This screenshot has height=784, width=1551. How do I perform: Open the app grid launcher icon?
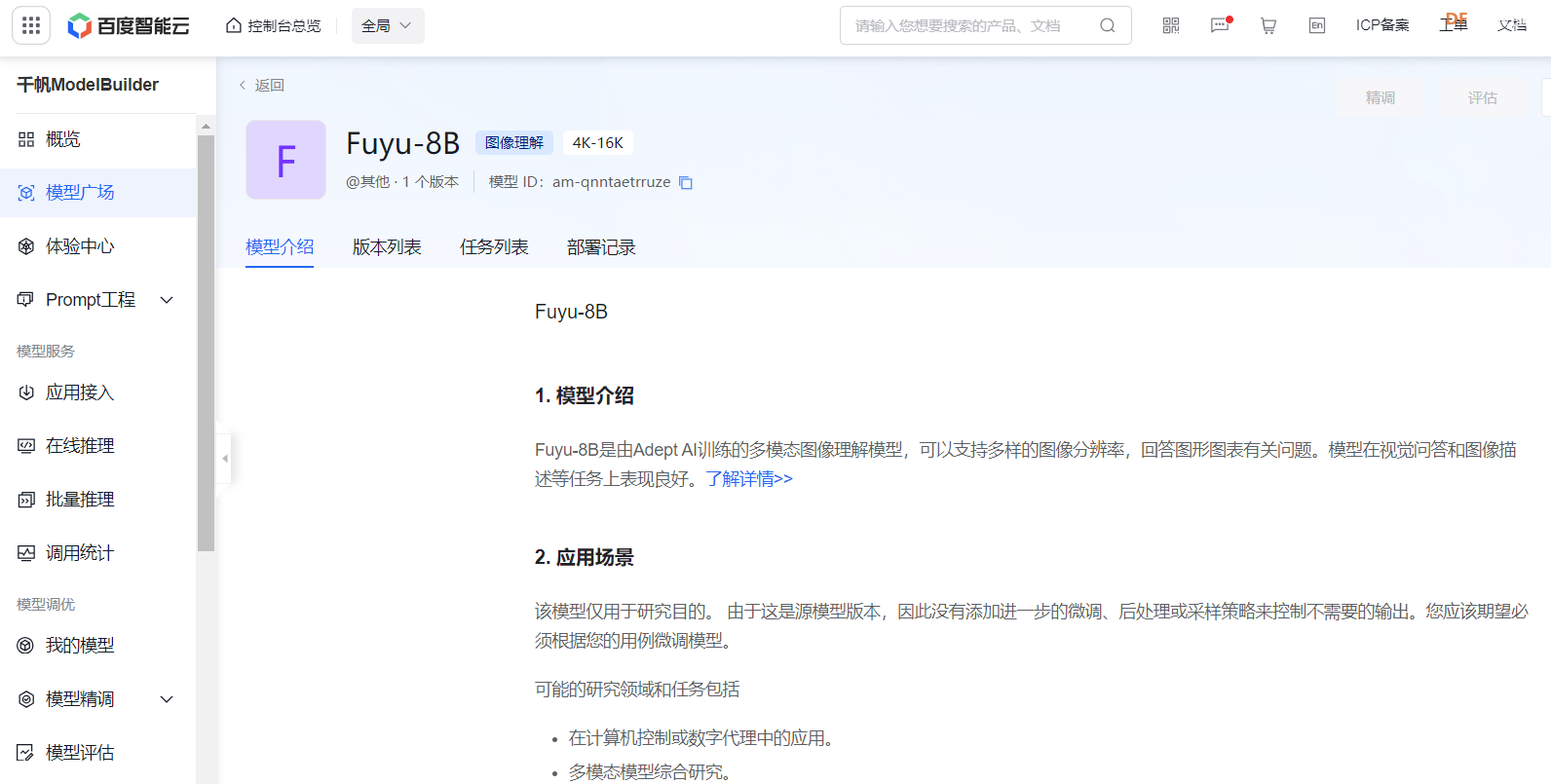click(31, 25)
